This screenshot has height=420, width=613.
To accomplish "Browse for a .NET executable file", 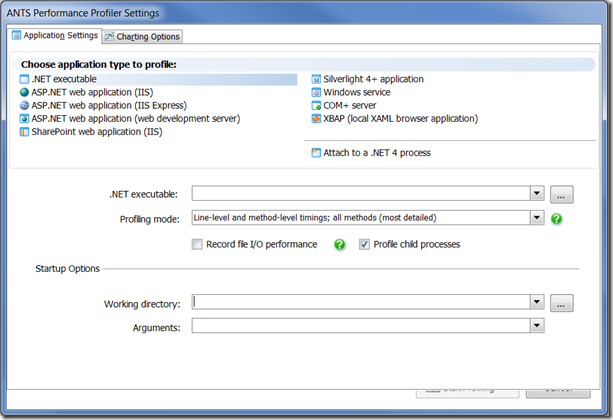I will click(x=562, y=194).
